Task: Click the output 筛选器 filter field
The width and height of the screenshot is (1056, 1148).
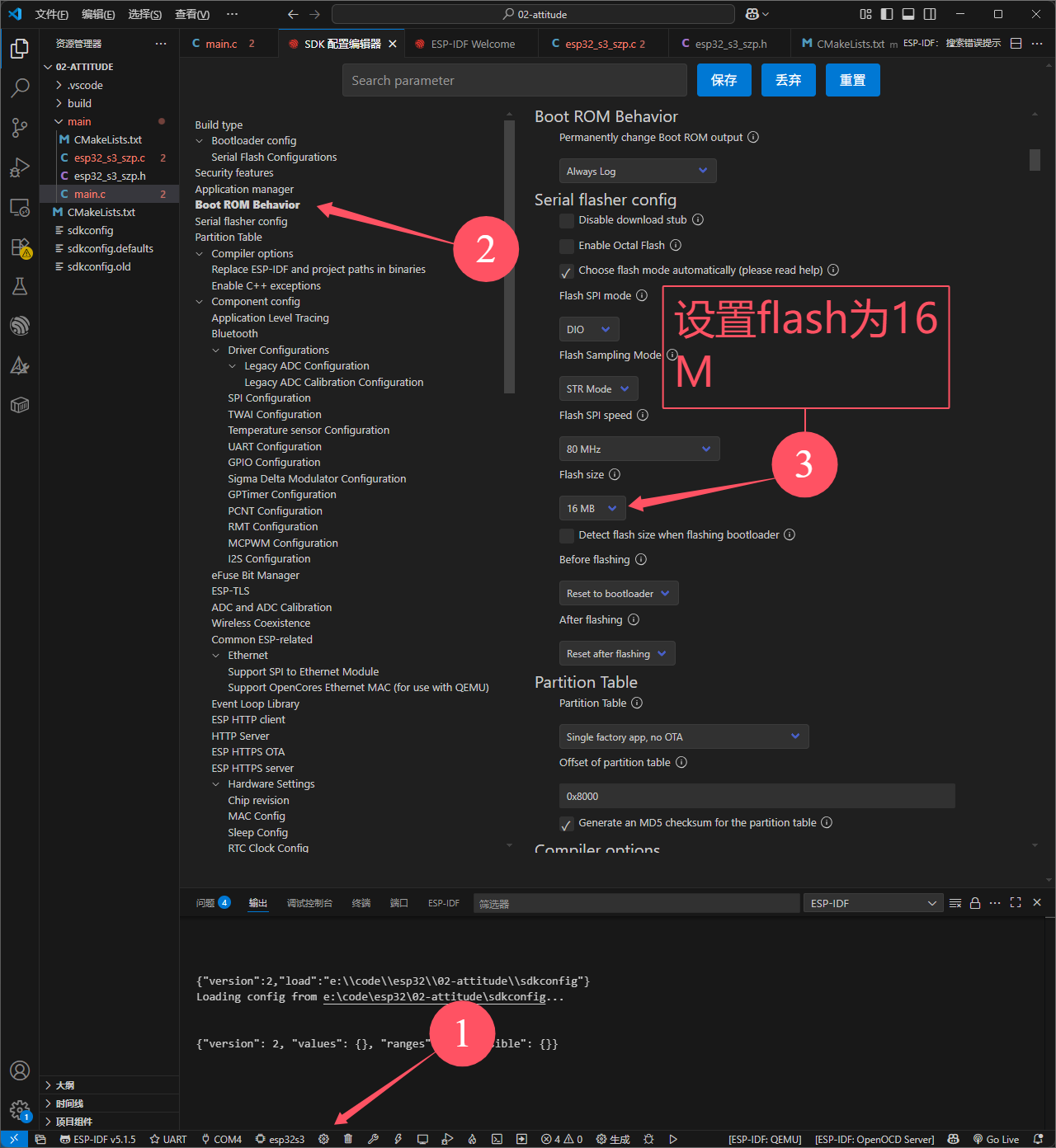Action: click(x=637, y=903)
